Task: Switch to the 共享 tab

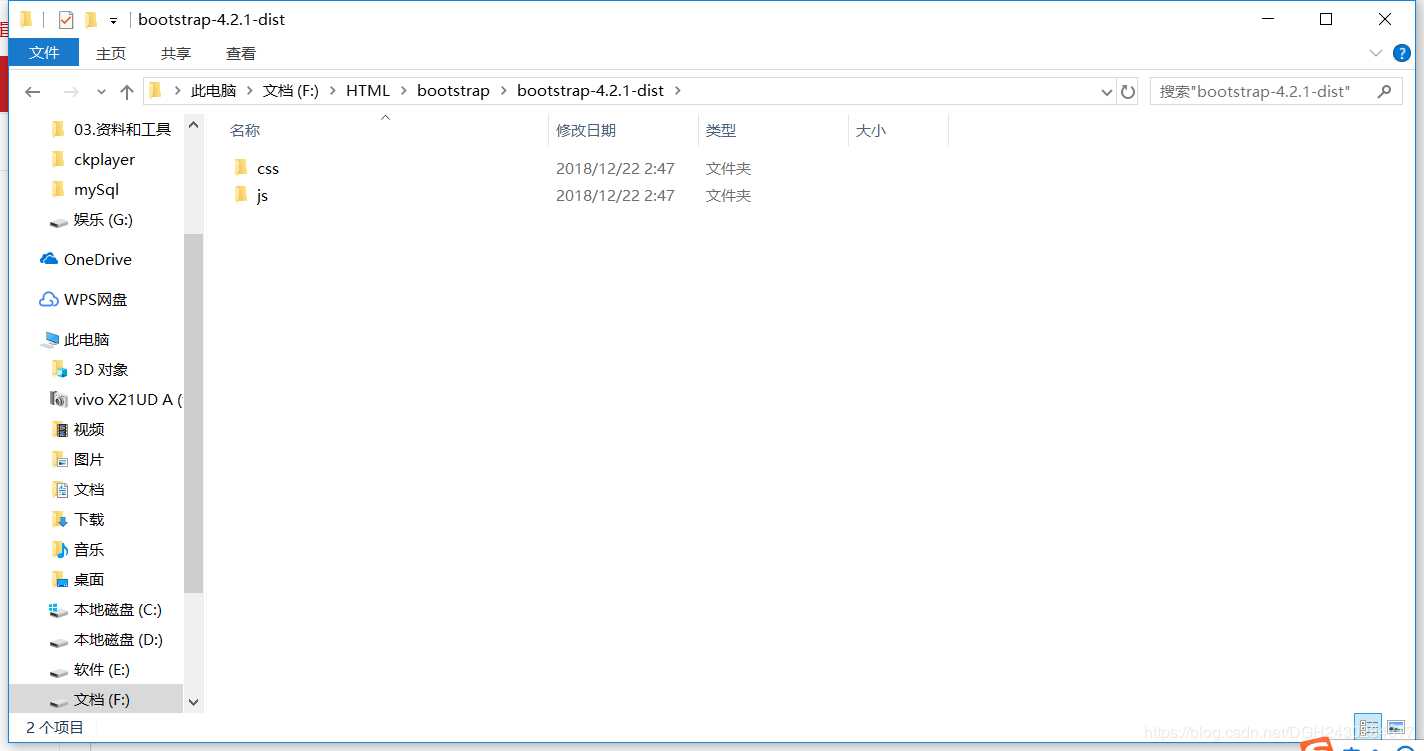Action: tap(176, 53)
